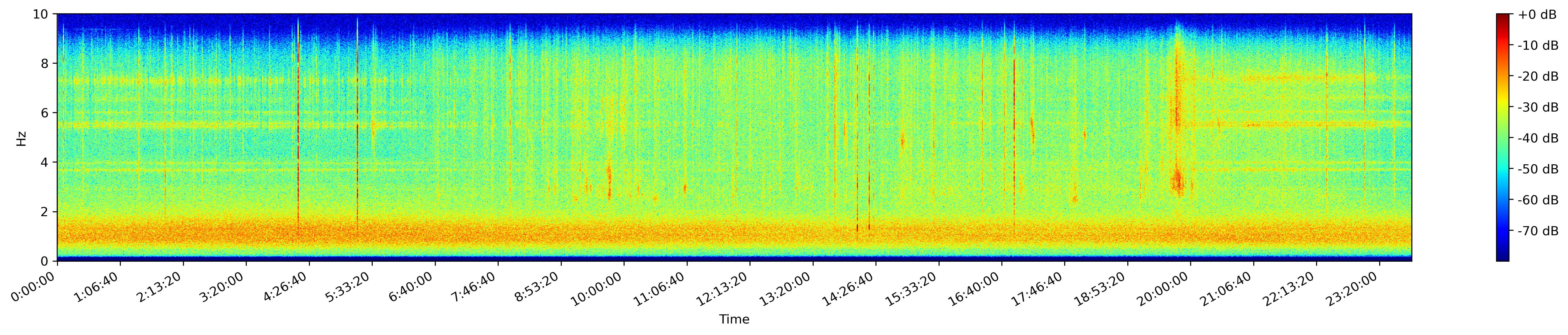
Task: Click the 8 Hz tick label
Action: pos(45,63)
